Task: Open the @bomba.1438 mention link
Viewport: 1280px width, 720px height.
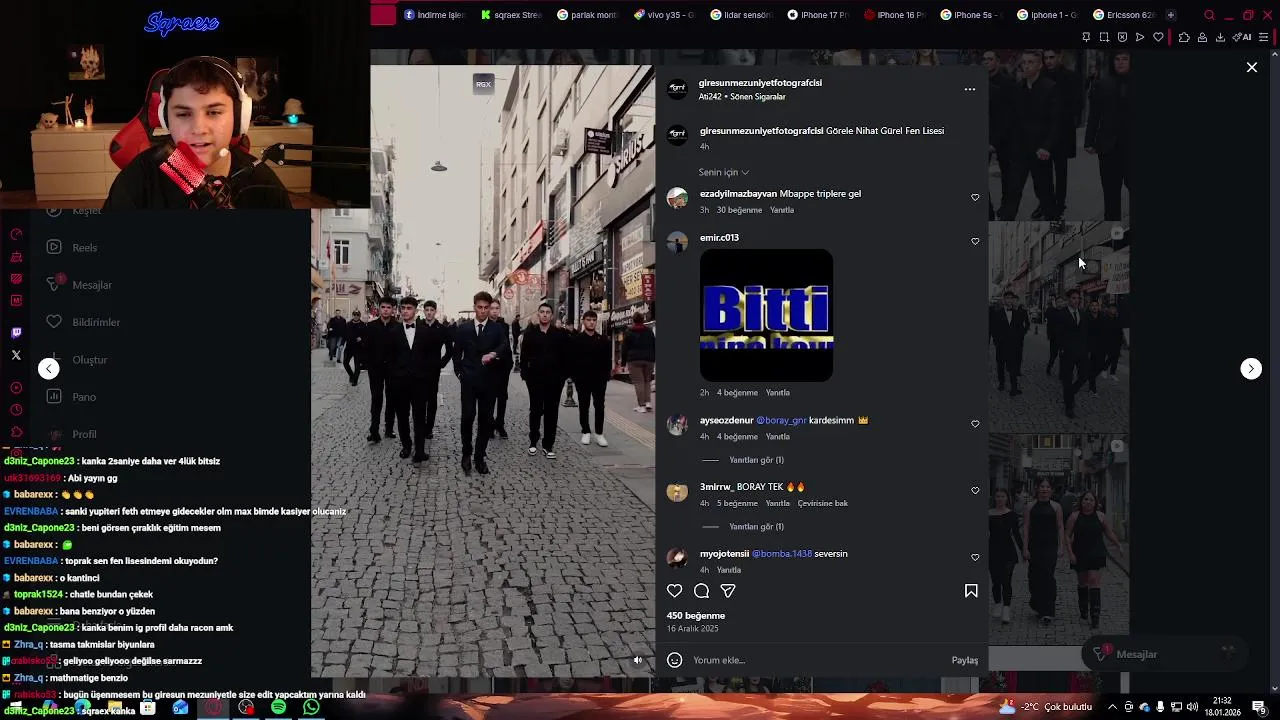Action: click(x=782, y=554)
